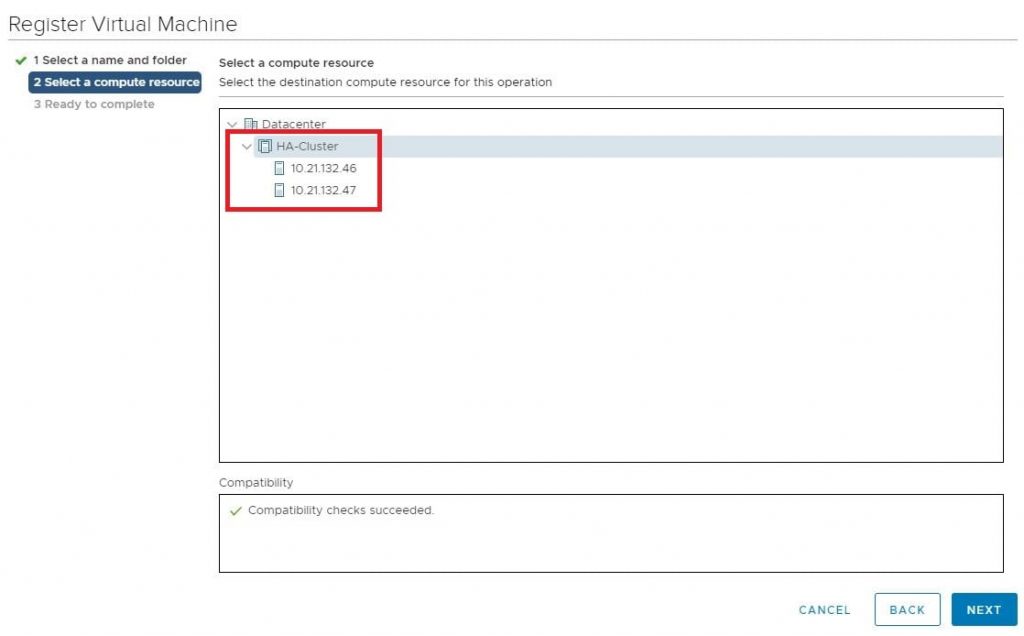Click the Datacenter building icon

coord(251,123)
